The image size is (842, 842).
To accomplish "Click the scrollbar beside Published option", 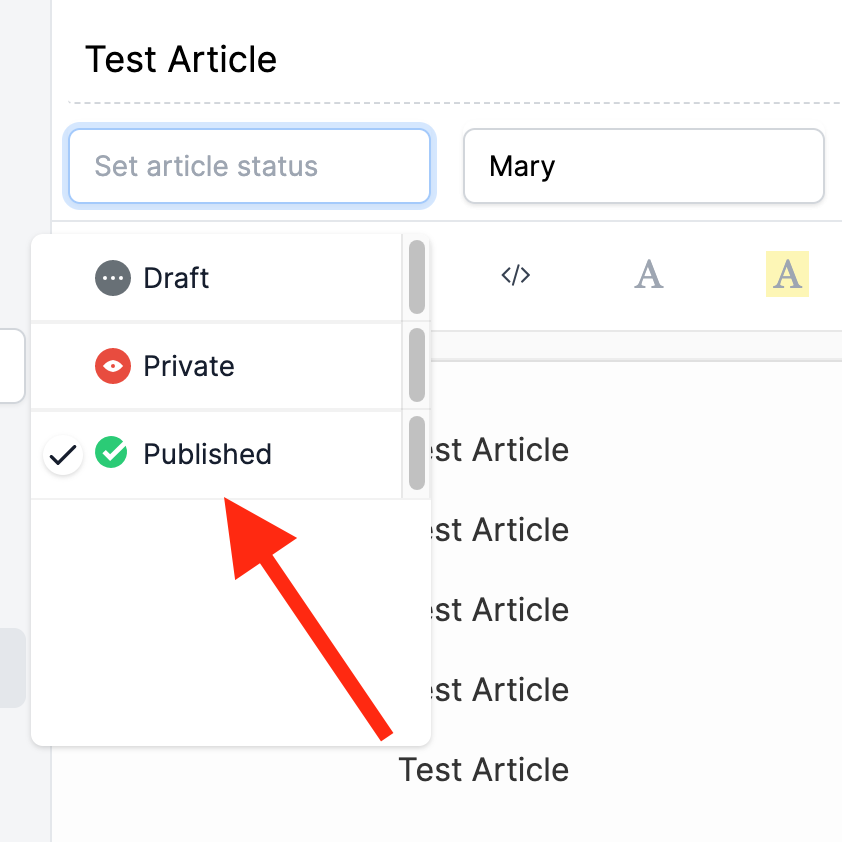I will pos(417,453).
